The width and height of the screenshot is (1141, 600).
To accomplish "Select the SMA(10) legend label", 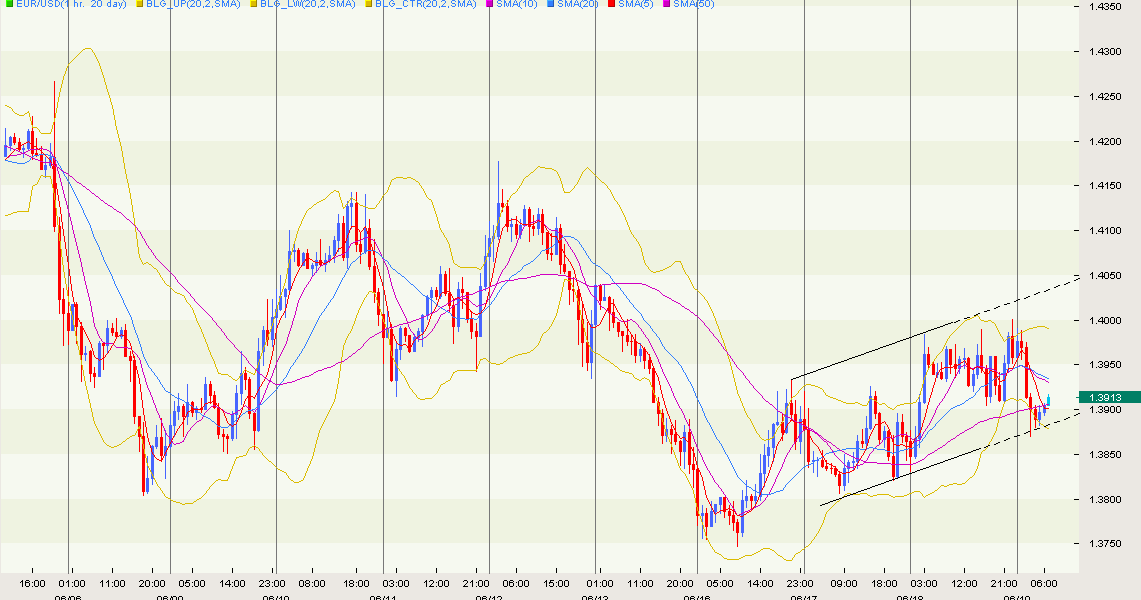I will 517,4.
